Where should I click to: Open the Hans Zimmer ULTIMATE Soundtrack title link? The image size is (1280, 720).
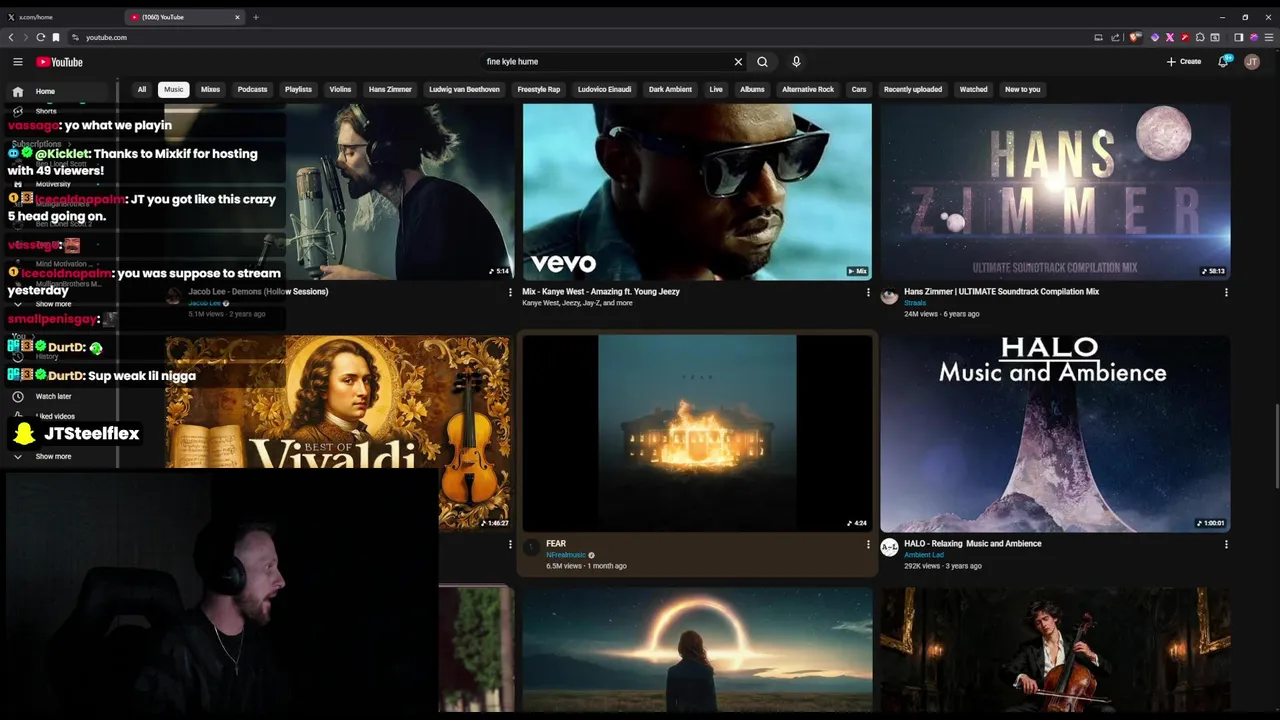[1001, 292]
